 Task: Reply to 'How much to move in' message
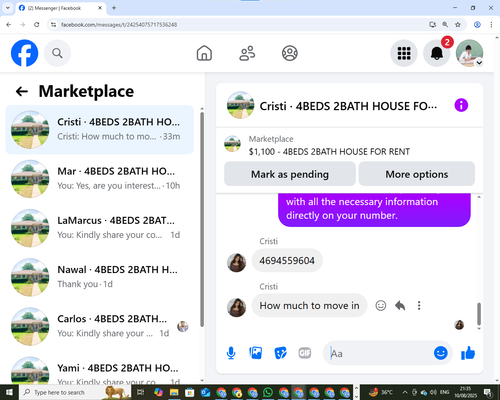pos(400,305)
